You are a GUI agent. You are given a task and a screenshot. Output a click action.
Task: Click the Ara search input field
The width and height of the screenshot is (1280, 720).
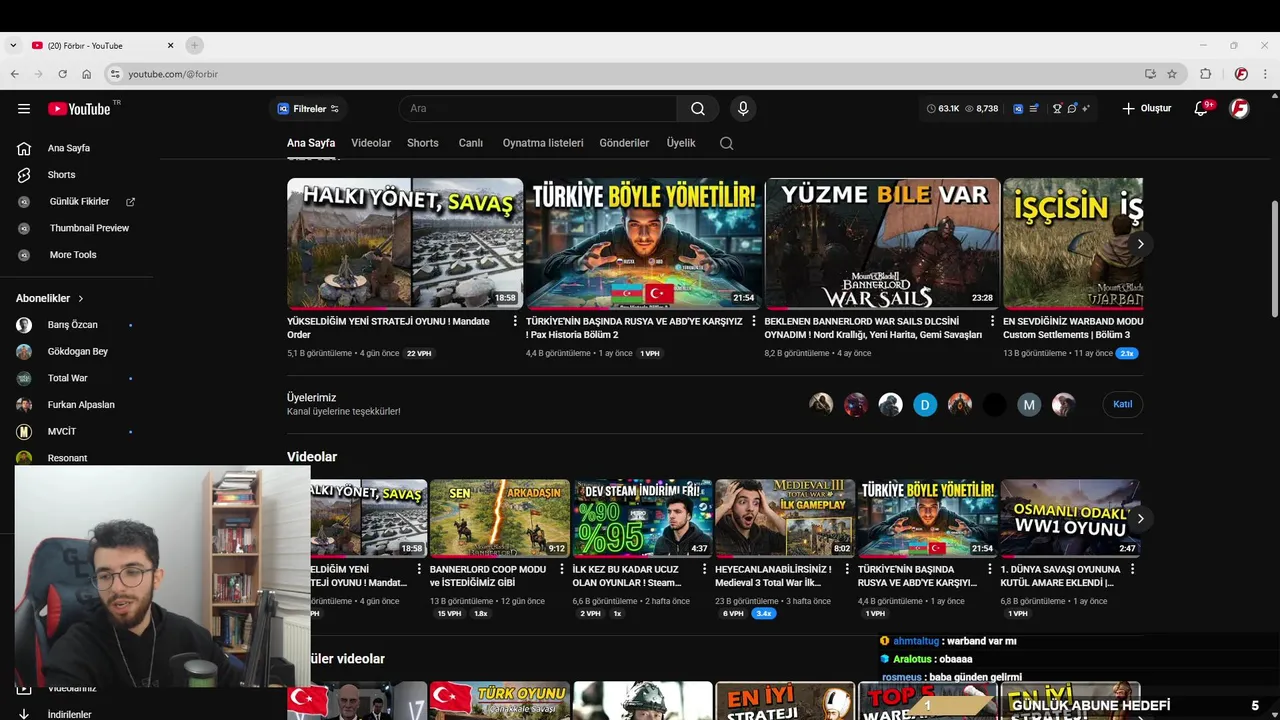pyautogui.click(x=538, y=108)
